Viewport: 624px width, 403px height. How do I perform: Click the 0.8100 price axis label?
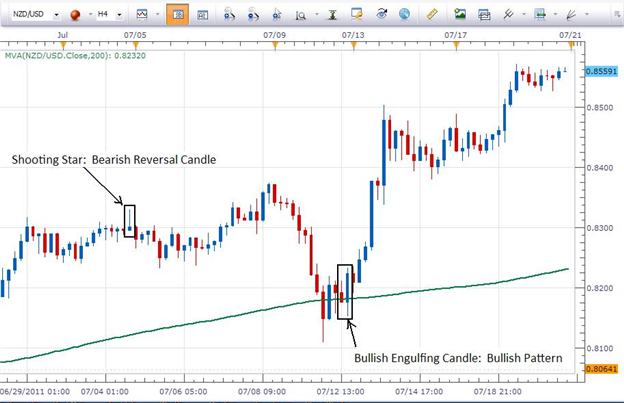click(600, 348)
